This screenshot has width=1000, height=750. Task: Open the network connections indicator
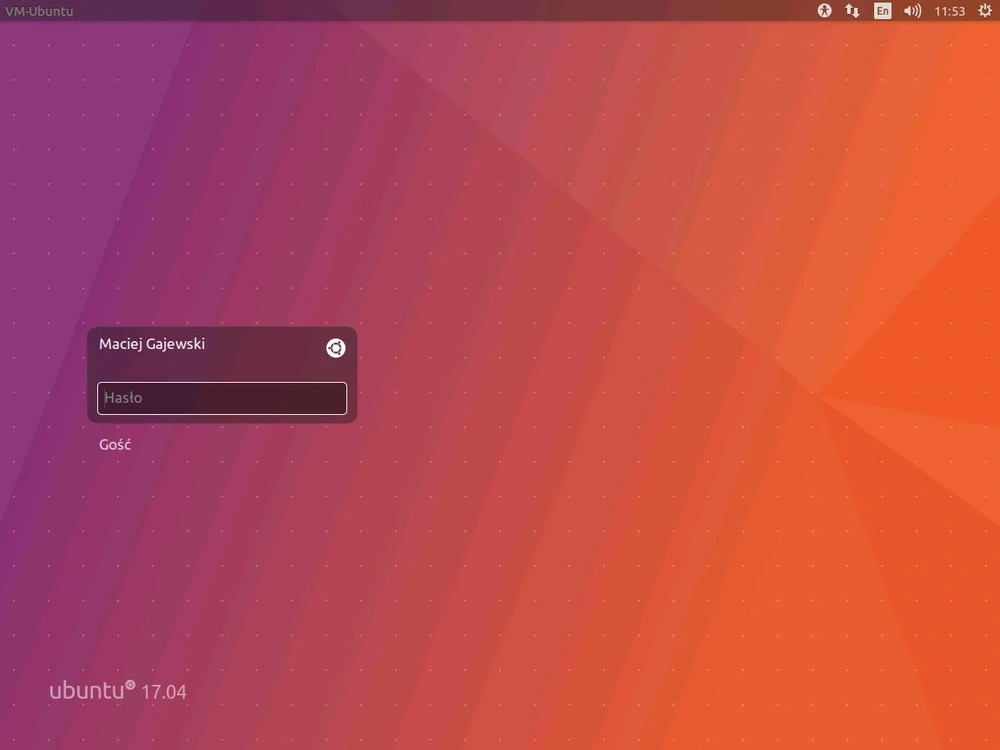pyautogui.click(x=852, y=10)
